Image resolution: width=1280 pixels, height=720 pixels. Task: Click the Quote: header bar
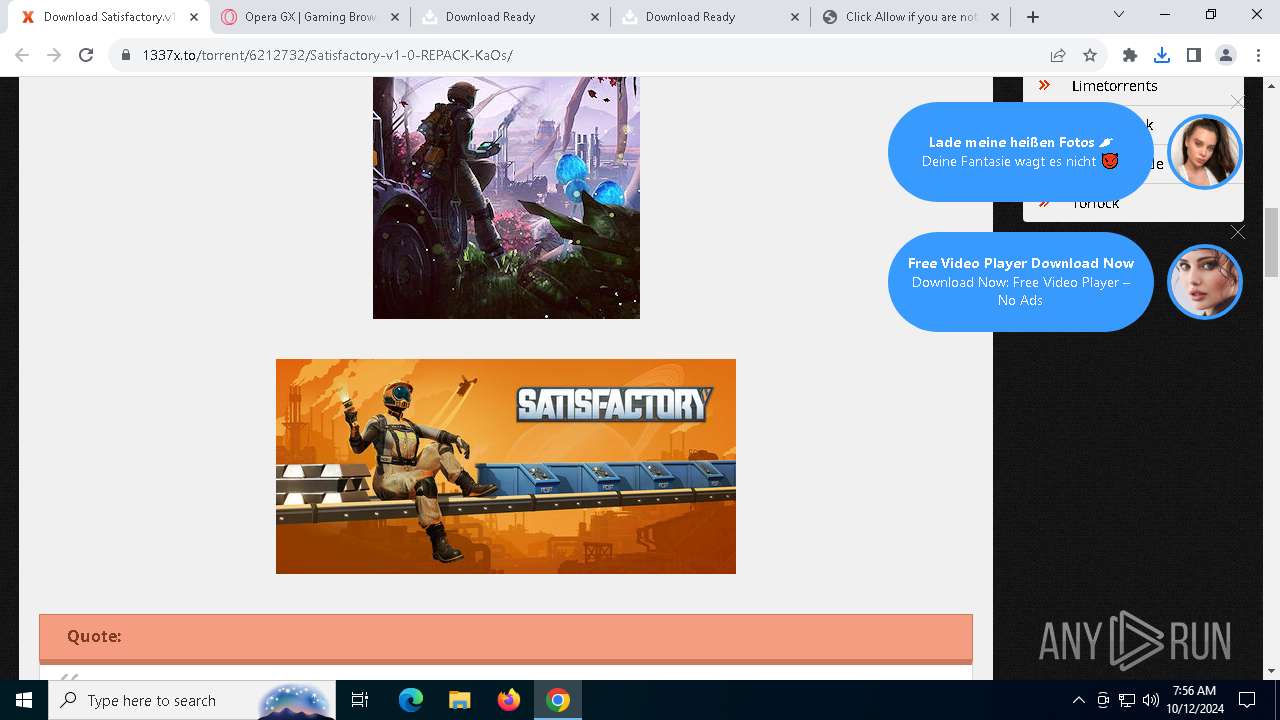[506, 637]
